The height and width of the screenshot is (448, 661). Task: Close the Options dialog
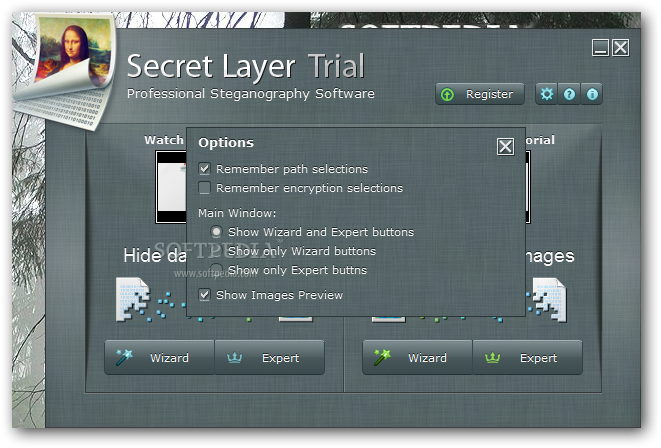pyautogui.click(x=505, y=147)
